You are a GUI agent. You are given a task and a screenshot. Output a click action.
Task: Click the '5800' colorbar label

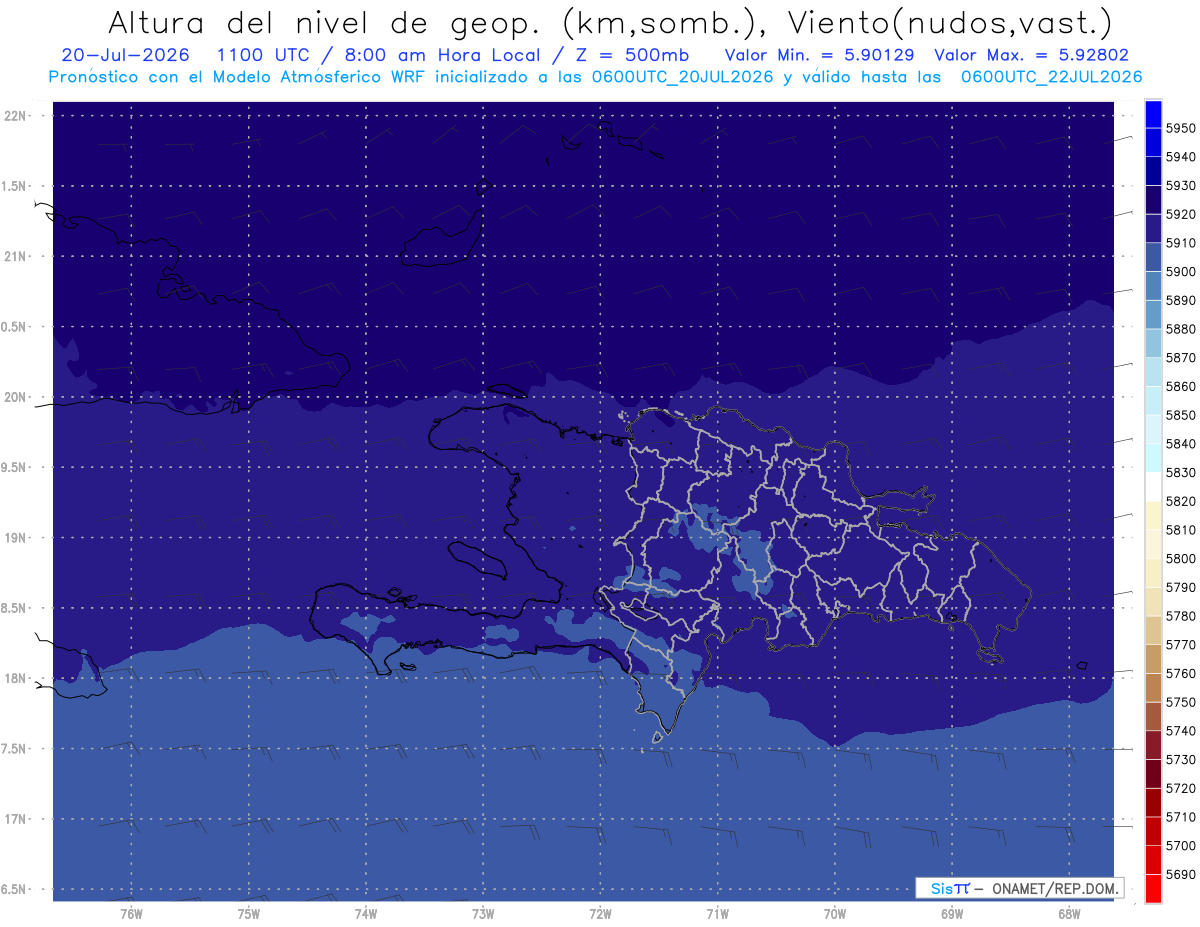coord(1181,559)
